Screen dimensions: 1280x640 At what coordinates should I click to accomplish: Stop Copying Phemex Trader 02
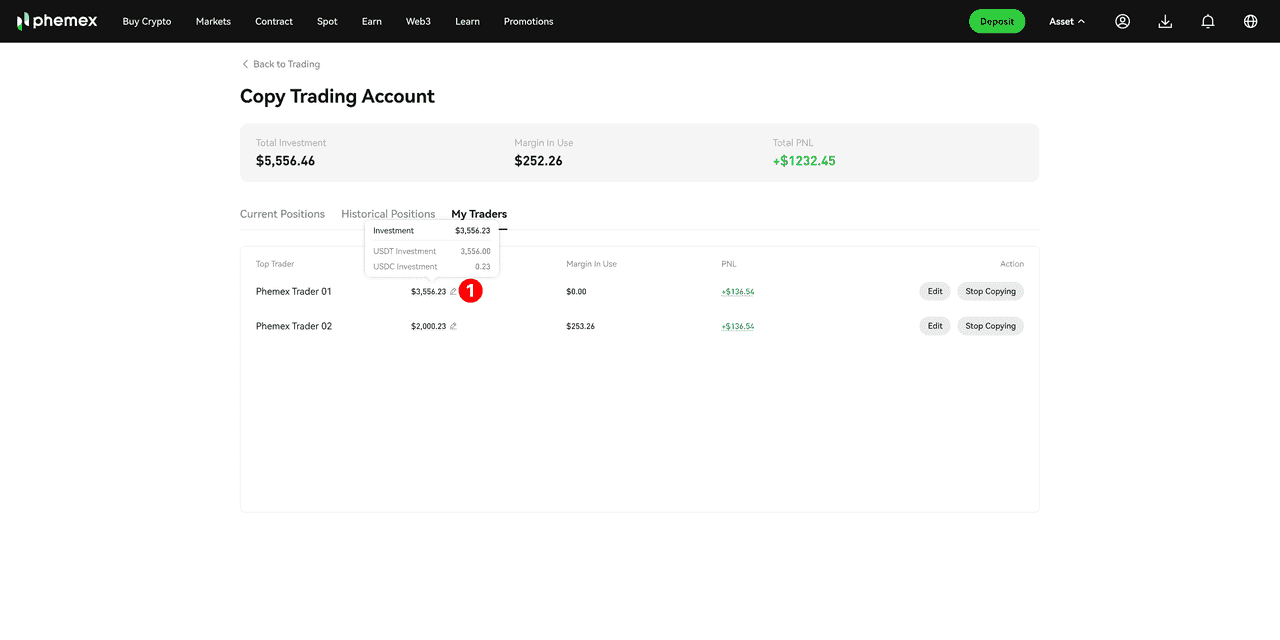tap(990, 326)
